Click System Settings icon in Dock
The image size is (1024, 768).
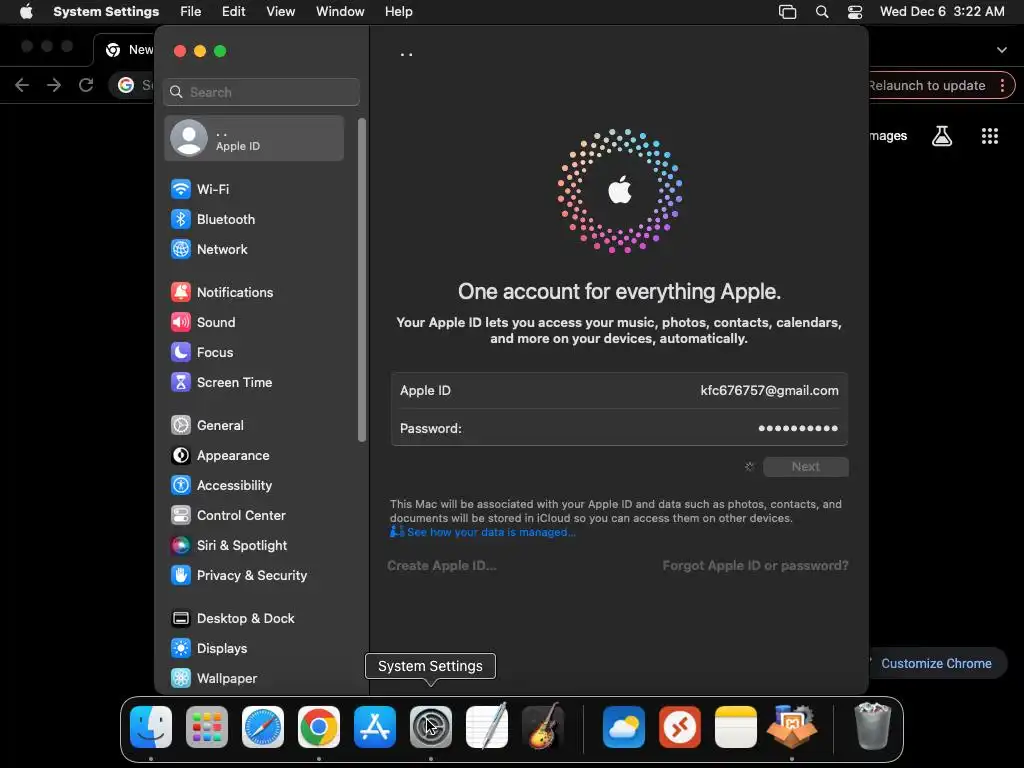pyautogui.click(x=431, y=727)
